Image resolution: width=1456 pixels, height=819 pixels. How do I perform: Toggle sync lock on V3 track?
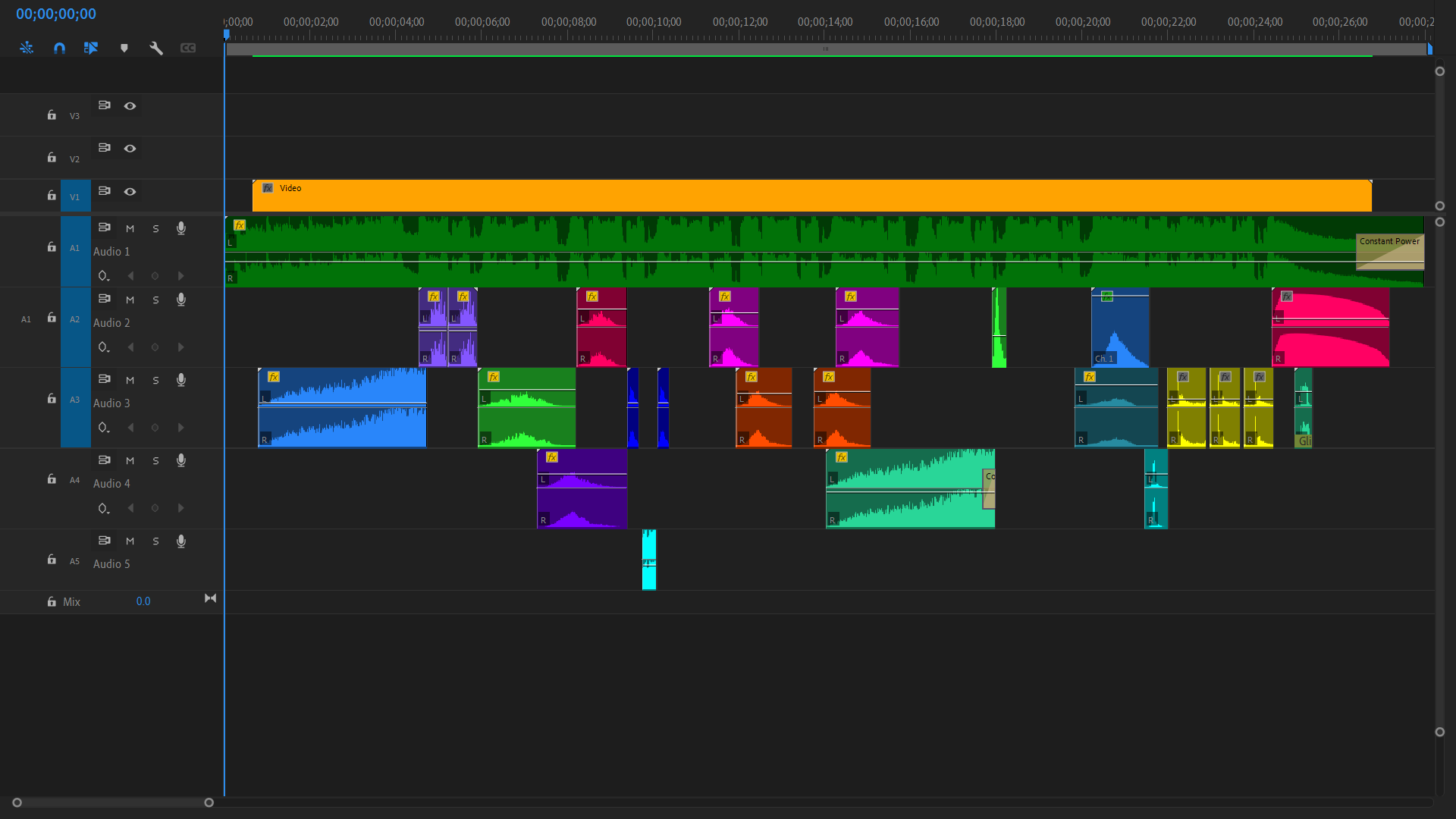(x=105, y=105)
